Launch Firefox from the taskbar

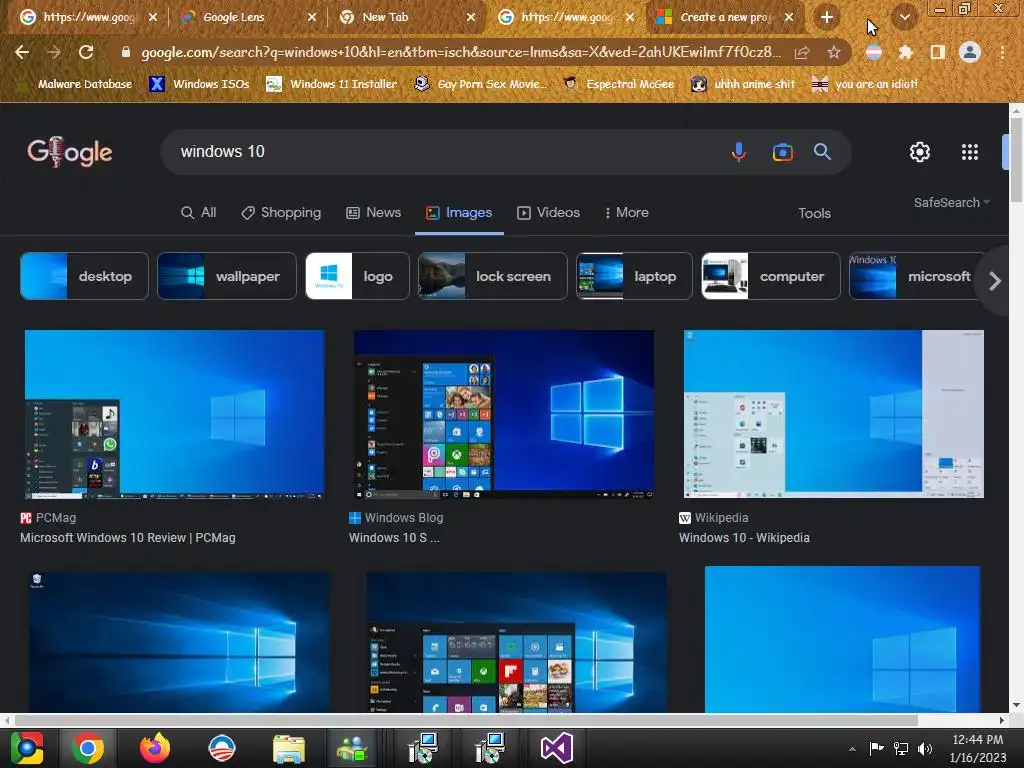(x=155, y=748)
